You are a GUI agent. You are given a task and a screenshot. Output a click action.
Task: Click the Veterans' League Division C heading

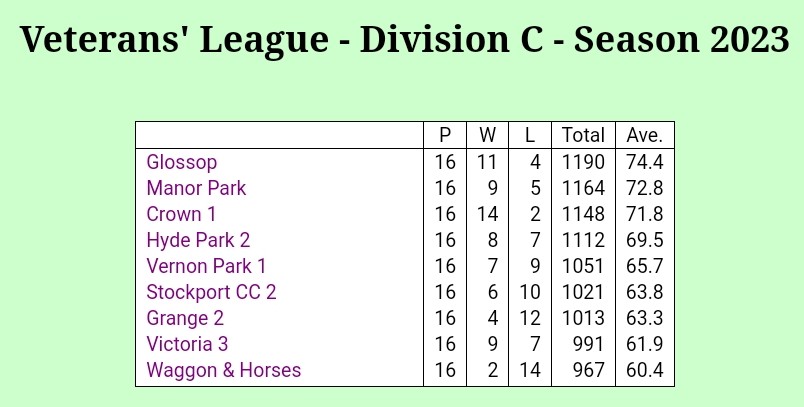coord(402,41)
